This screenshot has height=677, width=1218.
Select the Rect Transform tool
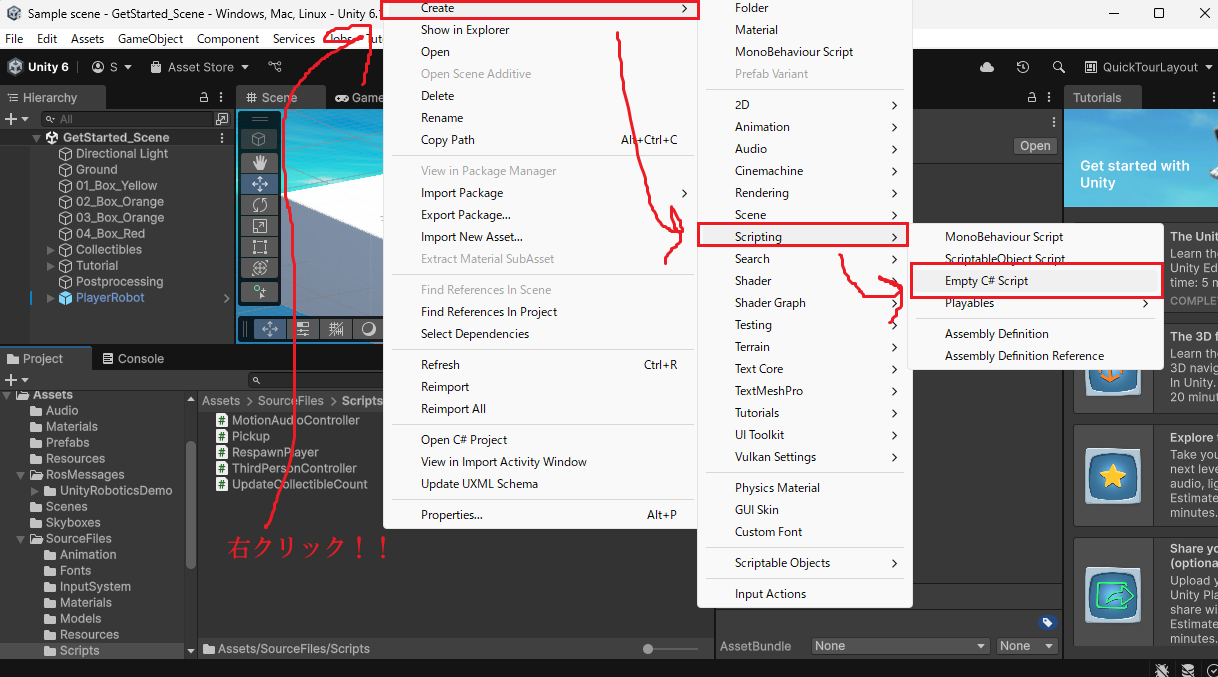(259, 246)
